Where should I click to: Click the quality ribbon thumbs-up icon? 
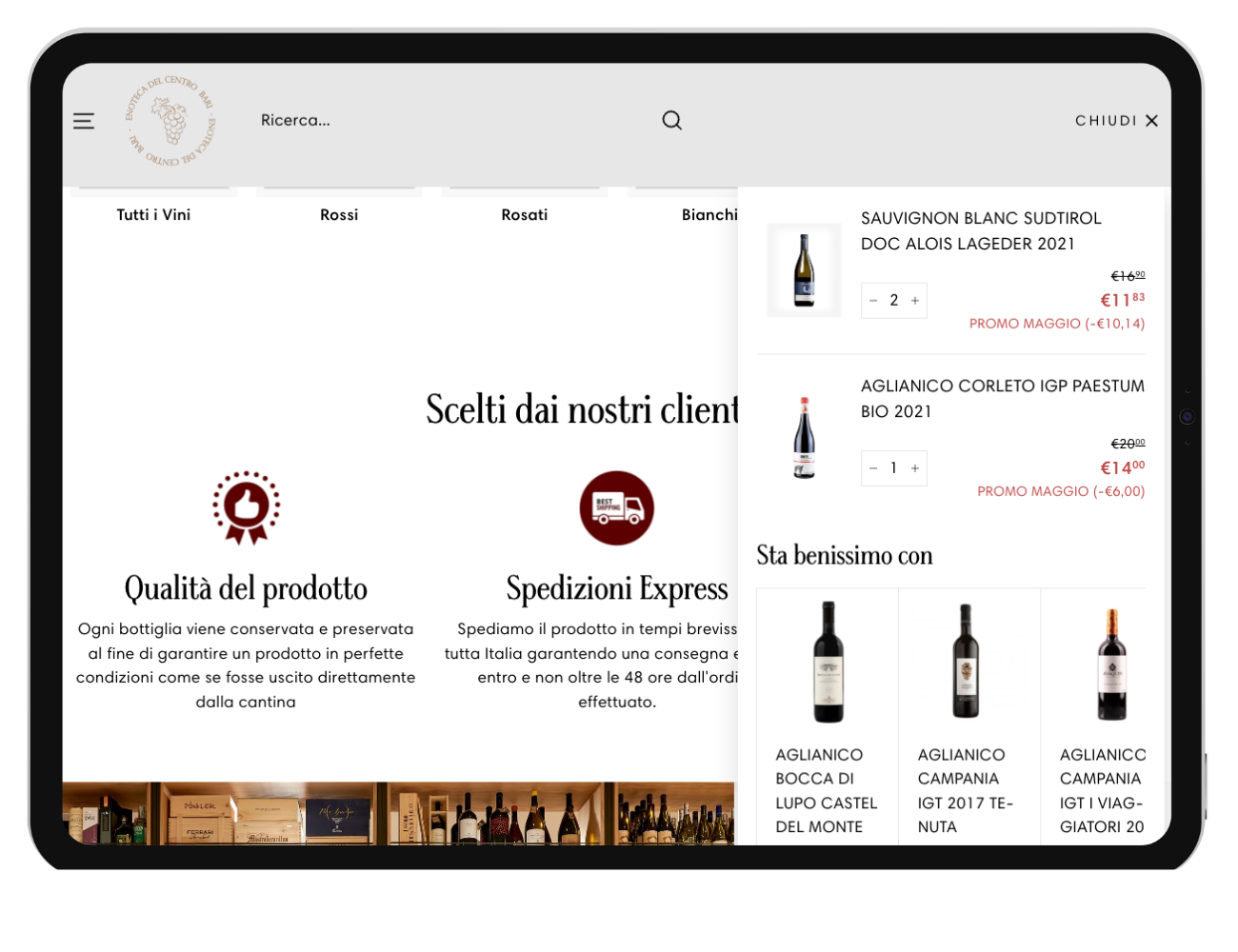[247, 507]
